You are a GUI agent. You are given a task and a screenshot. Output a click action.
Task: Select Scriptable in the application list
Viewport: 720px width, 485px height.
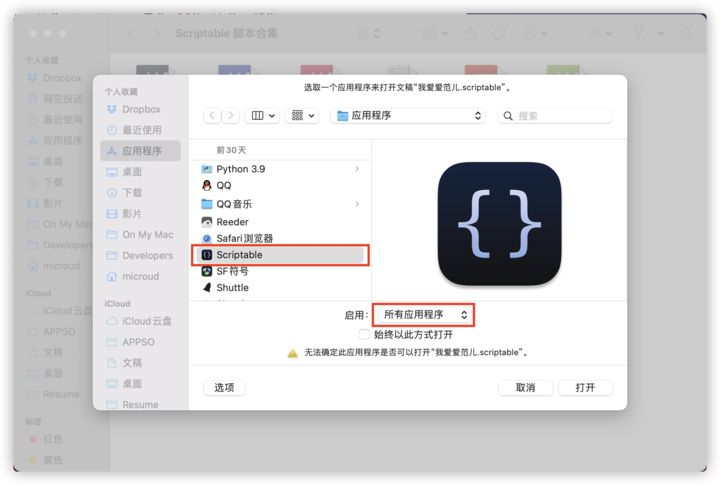[280, 255]
